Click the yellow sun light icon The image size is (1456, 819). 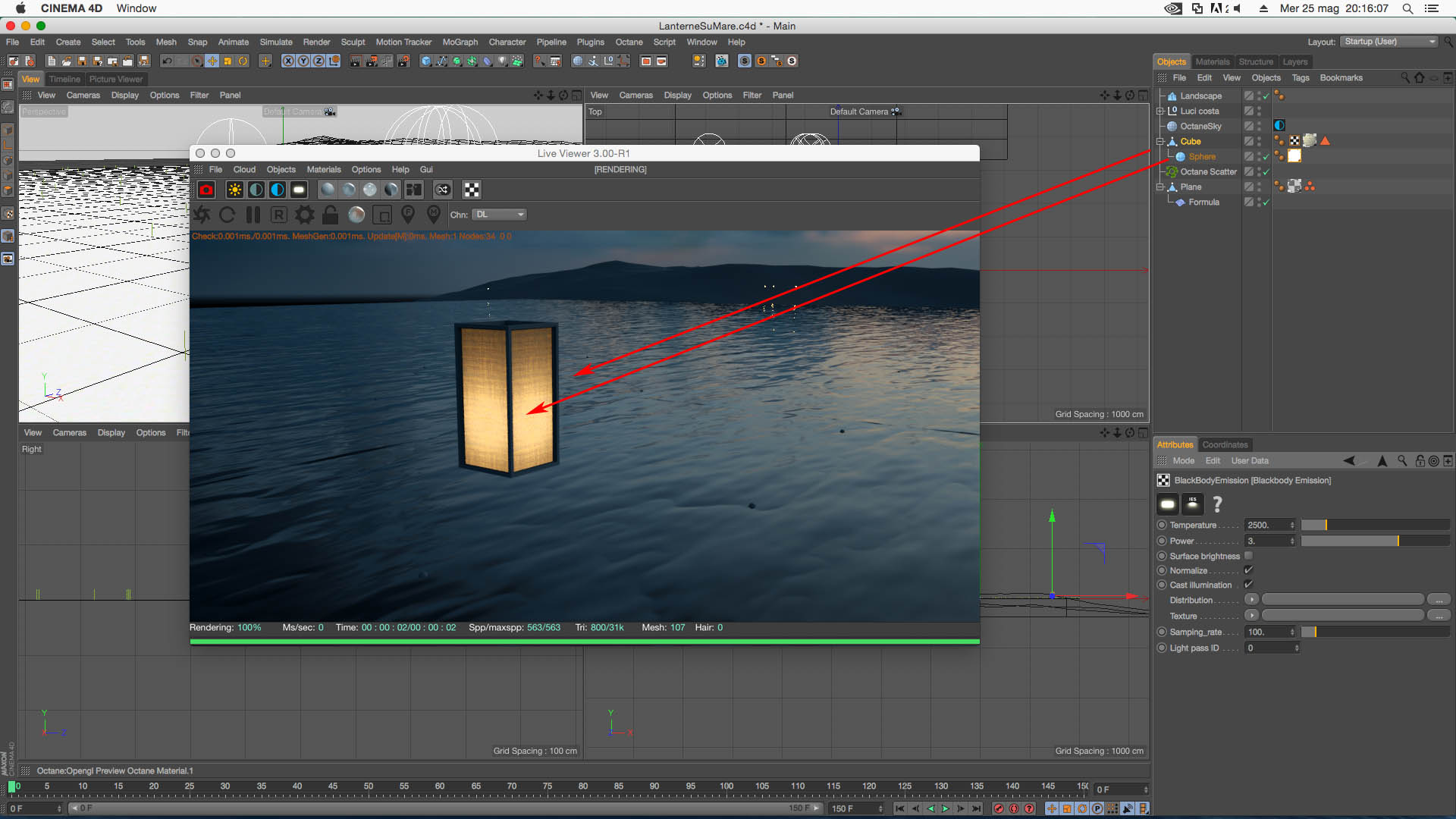pos(234,190)
